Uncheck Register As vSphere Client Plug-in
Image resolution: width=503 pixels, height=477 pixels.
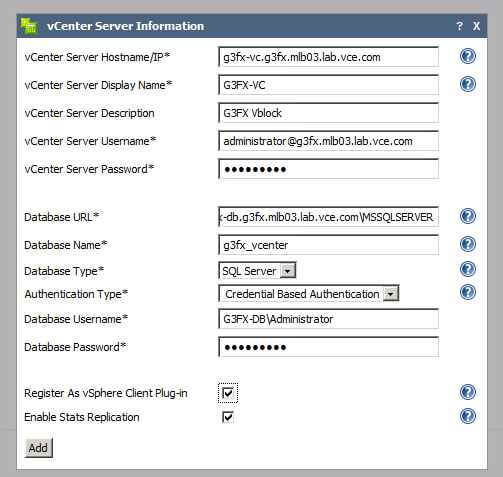[228, 393]
